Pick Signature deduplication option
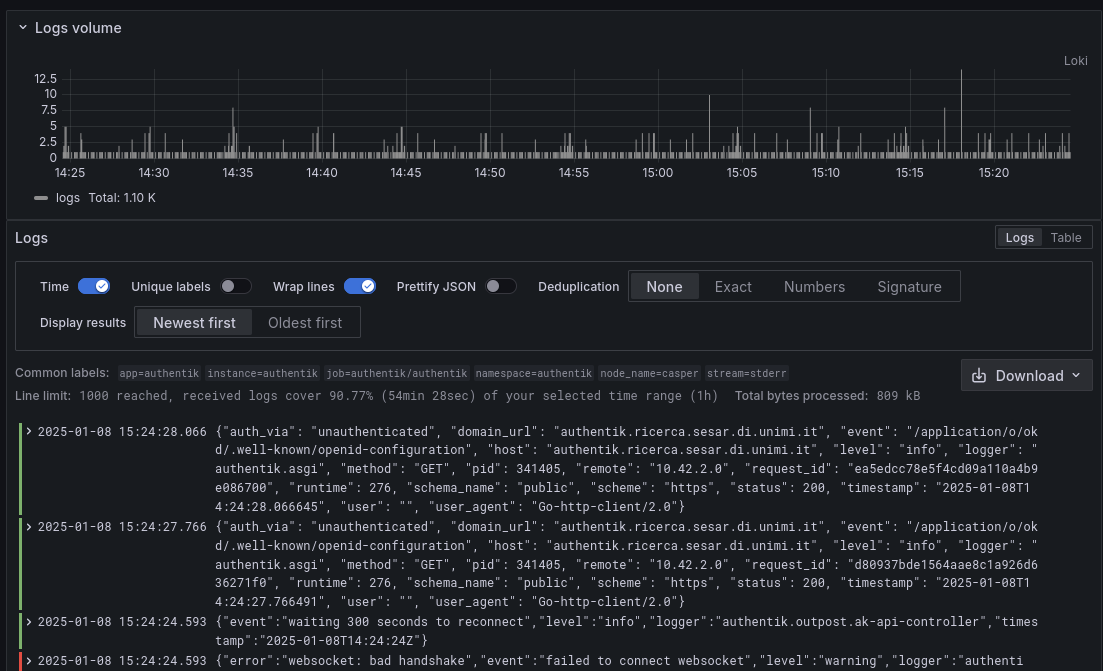The width and height of the screenshot is (1103, 671). pos(909,287)
